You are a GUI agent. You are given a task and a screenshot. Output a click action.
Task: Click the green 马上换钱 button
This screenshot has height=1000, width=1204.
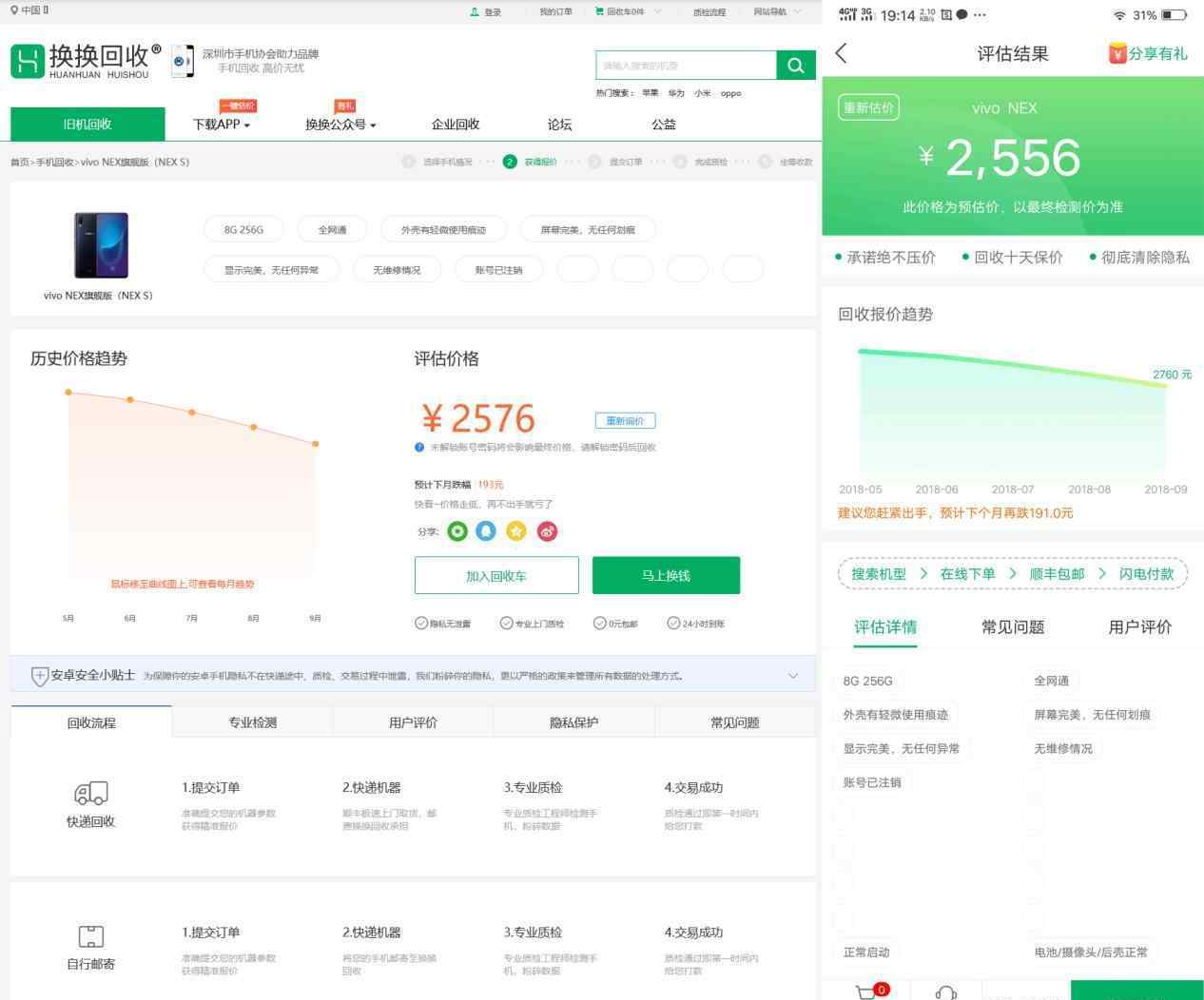(666, 575)
